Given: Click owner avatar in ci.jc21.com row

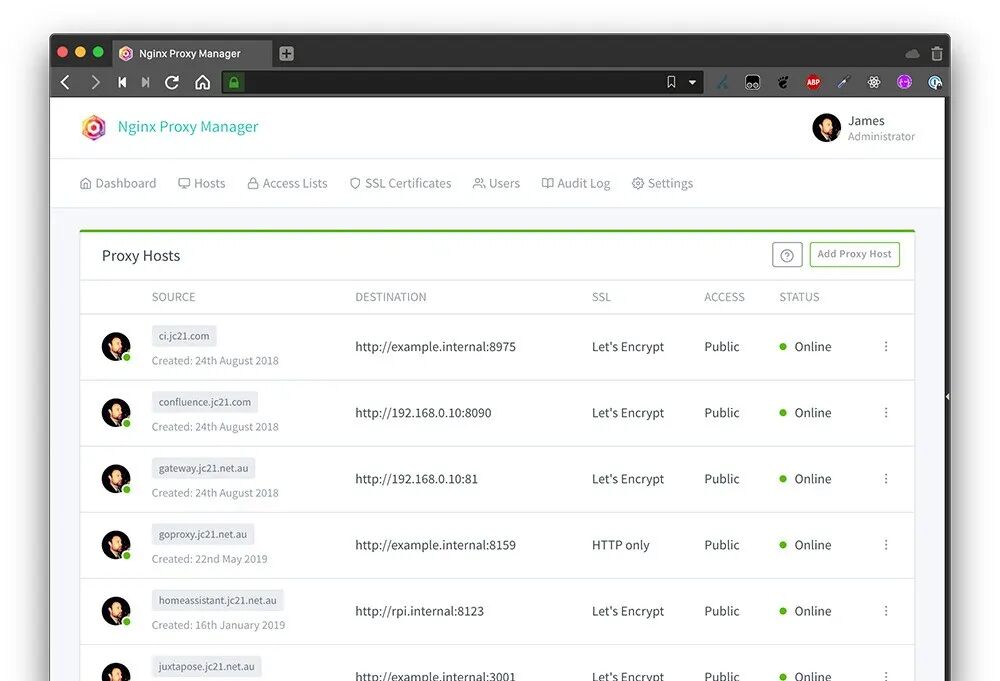Looking at the screenshot, I should [x=116, y=347].
